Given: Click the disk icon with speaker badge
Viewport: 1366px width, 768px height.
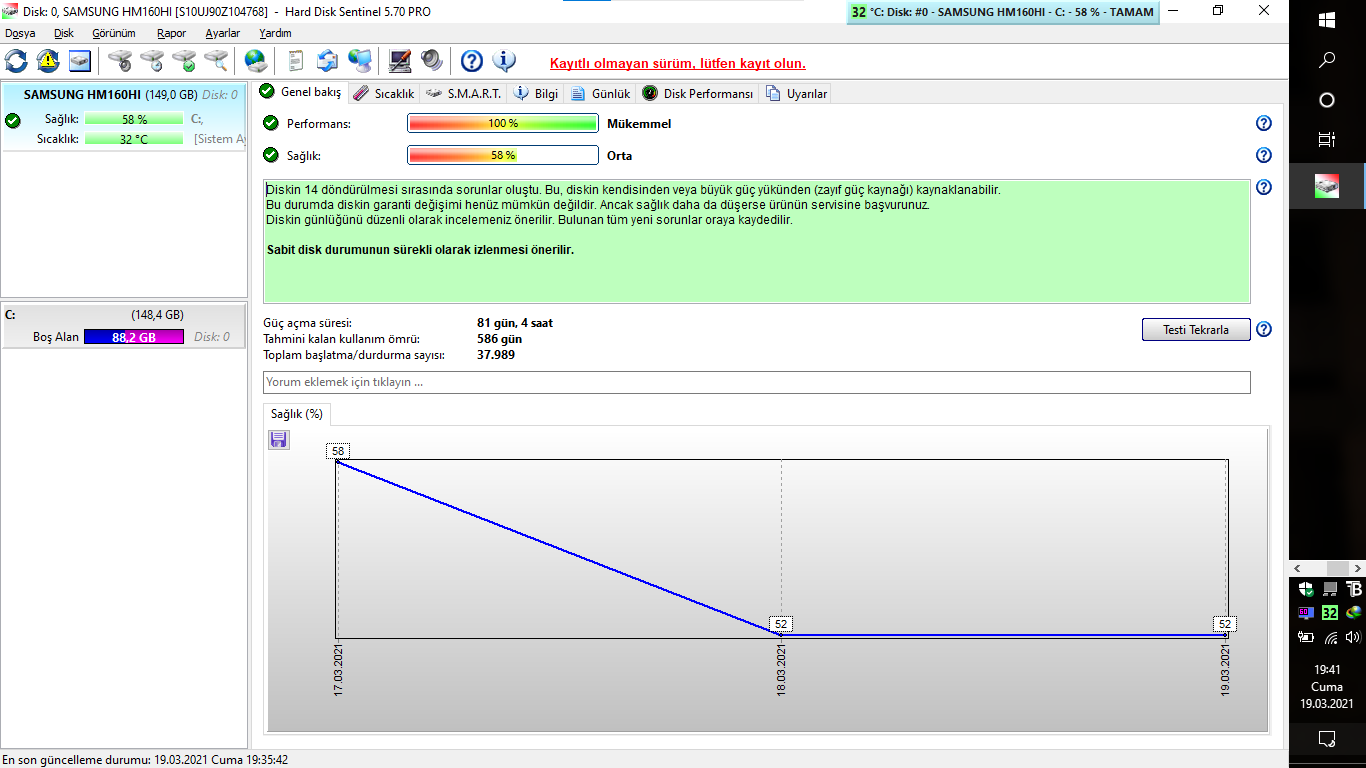Looking at the screenshot, I should tap(120, 61).
